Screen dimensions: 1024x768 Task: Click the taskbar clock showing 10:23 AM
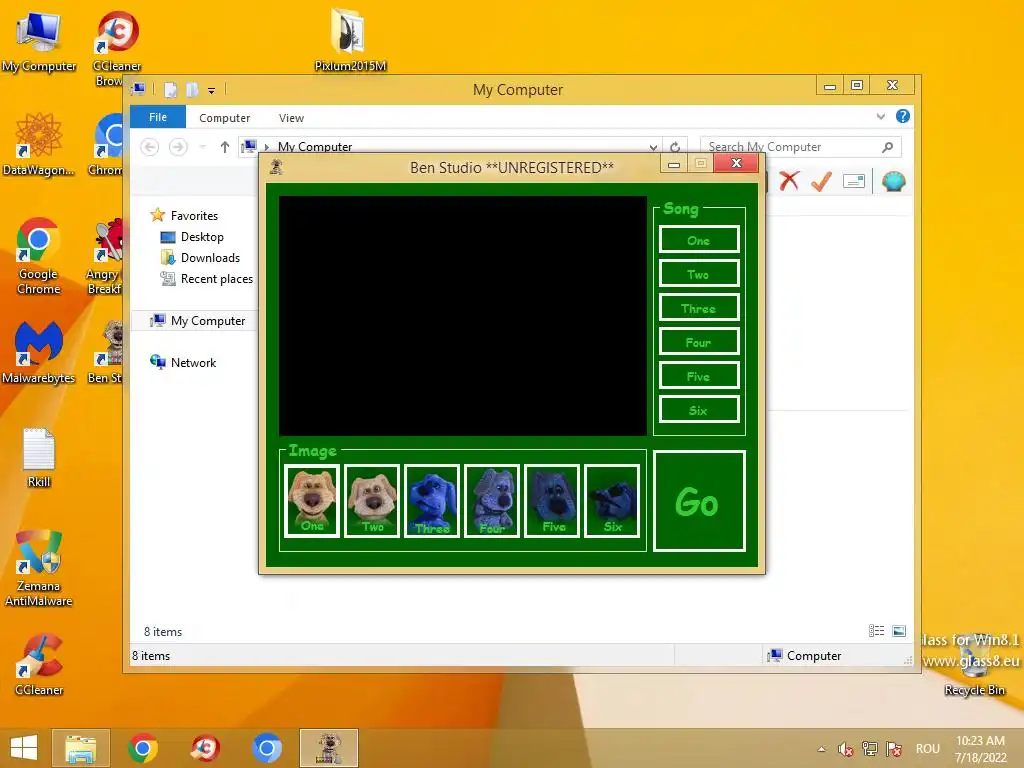pos(980,748)
